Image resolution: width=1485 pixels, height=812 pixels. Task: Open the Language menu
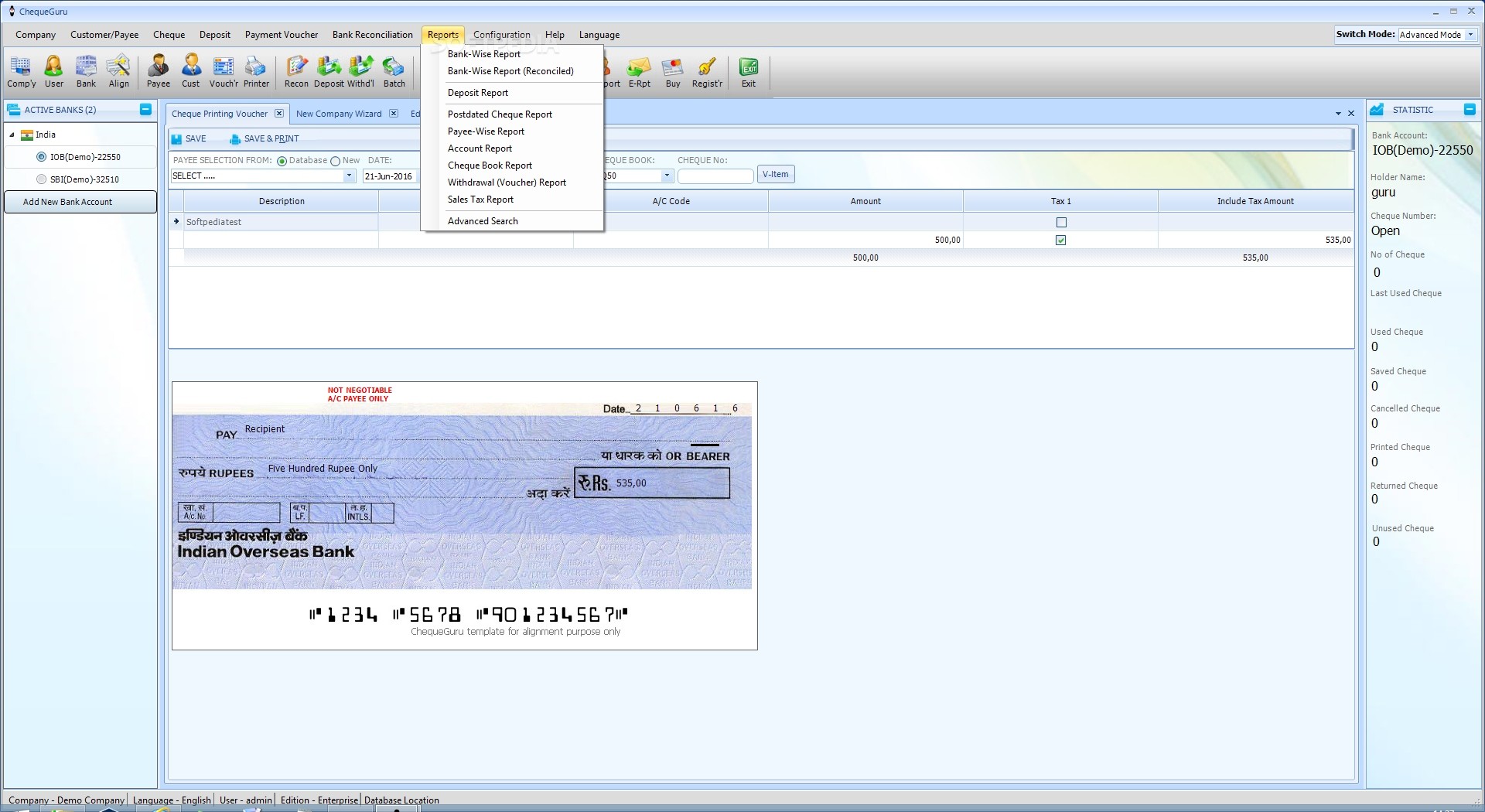point(599,35)
